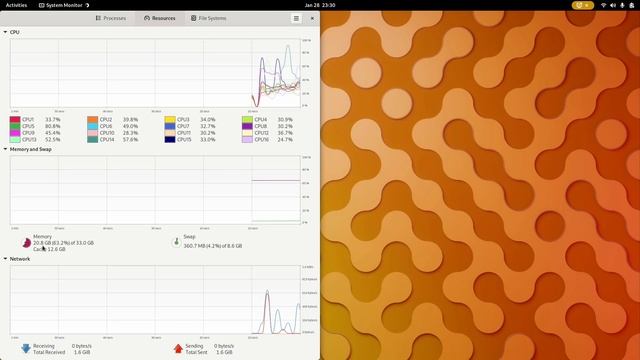This screenshot has width=640, height=360.
Task: Collapse the Network section
Action: click(x=5, y=259)
